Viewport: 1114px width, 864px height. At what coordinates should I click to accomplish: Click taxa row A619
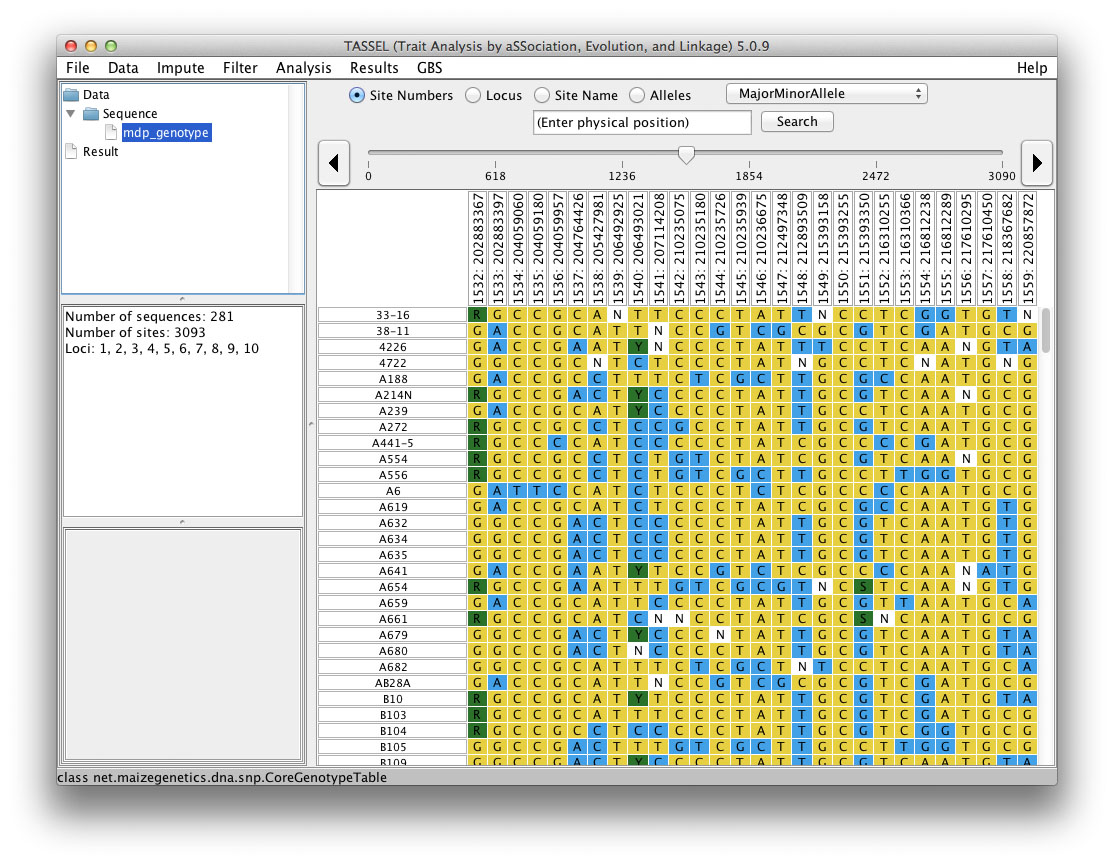(x=392, y=507)
